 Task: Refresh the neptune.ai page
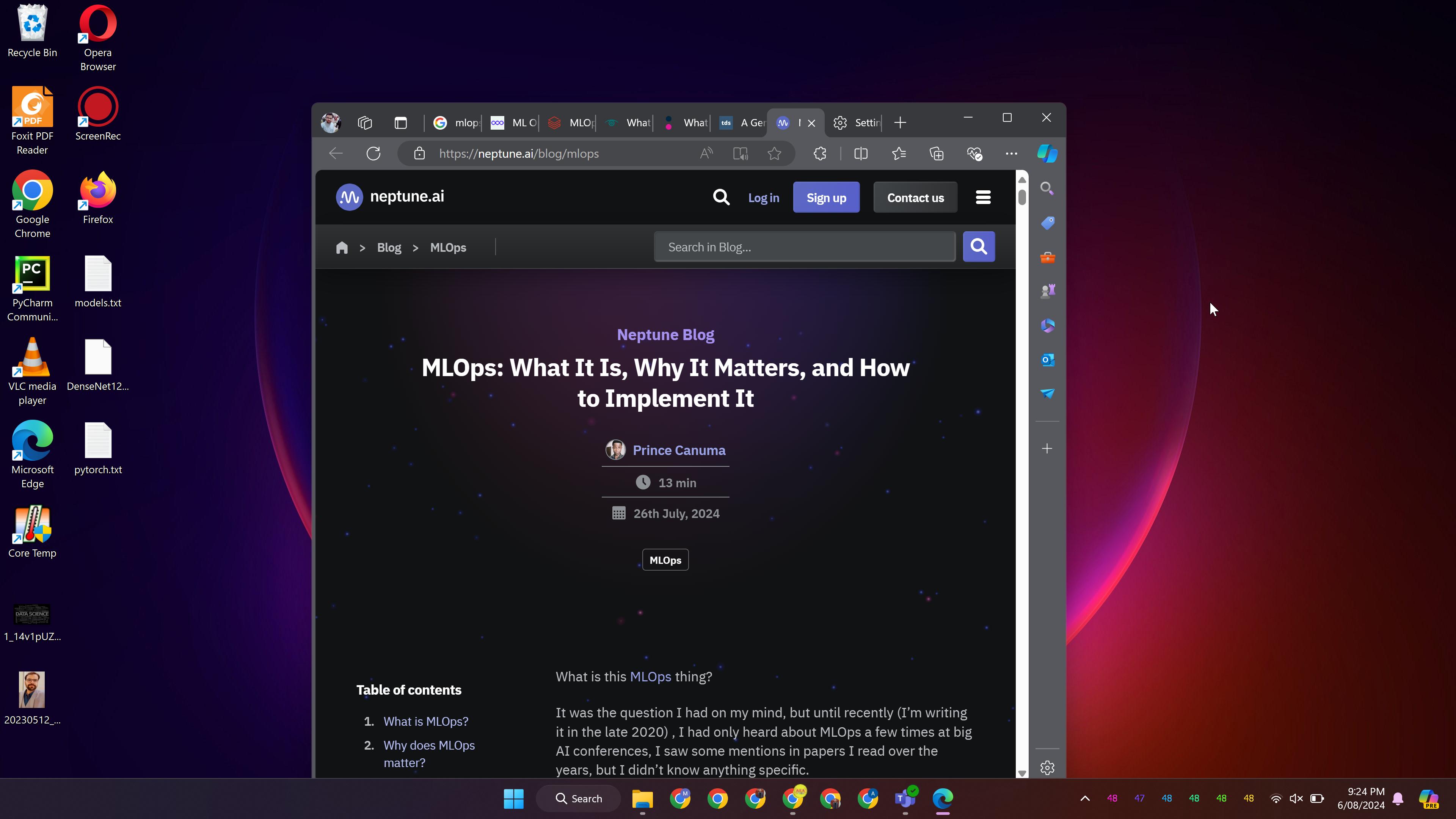tap(373, 154)
